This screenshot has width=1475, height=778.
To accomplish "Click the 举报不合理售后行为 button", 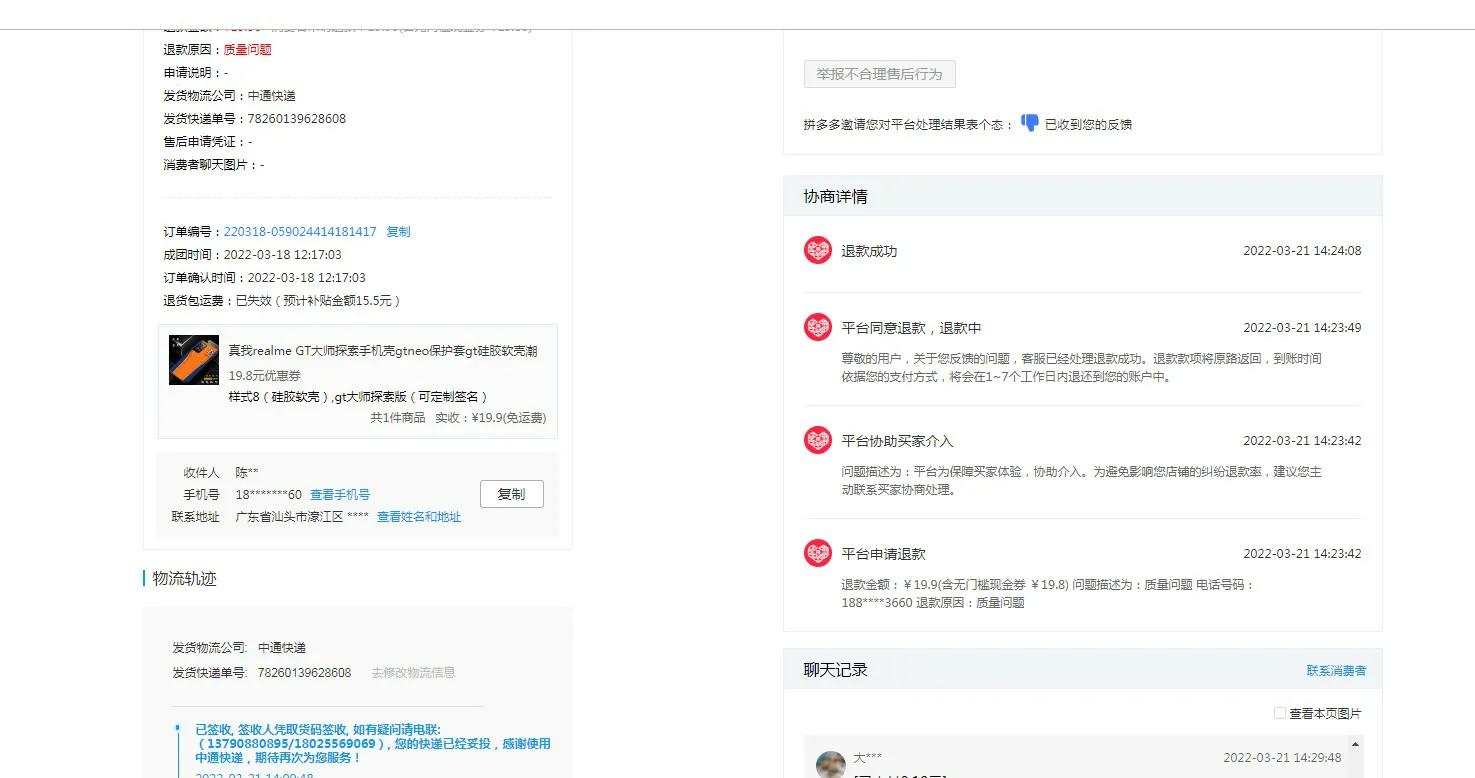I will tap(878, 74).
